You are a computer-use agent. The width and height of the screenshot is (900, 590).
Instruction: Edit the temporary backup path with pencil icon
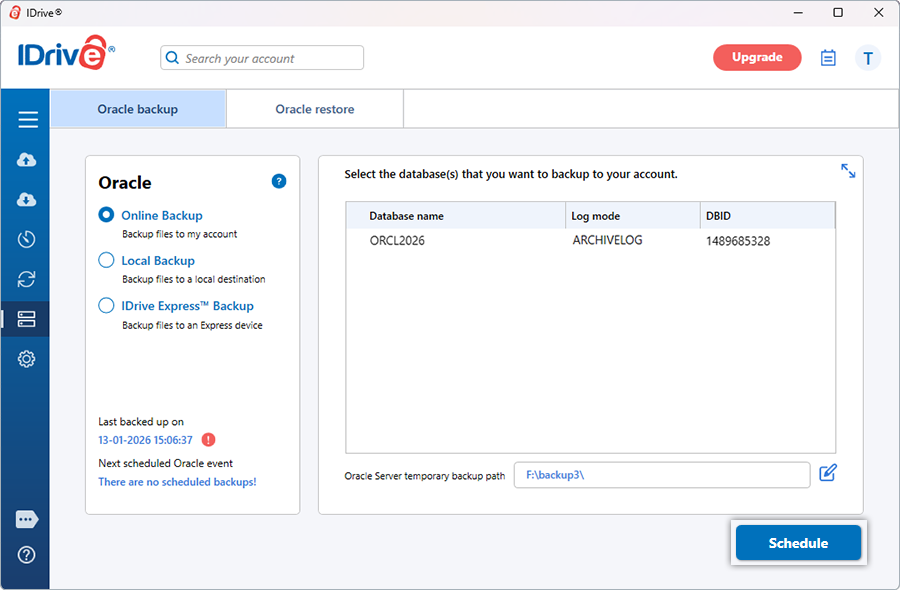pos(827,473)
